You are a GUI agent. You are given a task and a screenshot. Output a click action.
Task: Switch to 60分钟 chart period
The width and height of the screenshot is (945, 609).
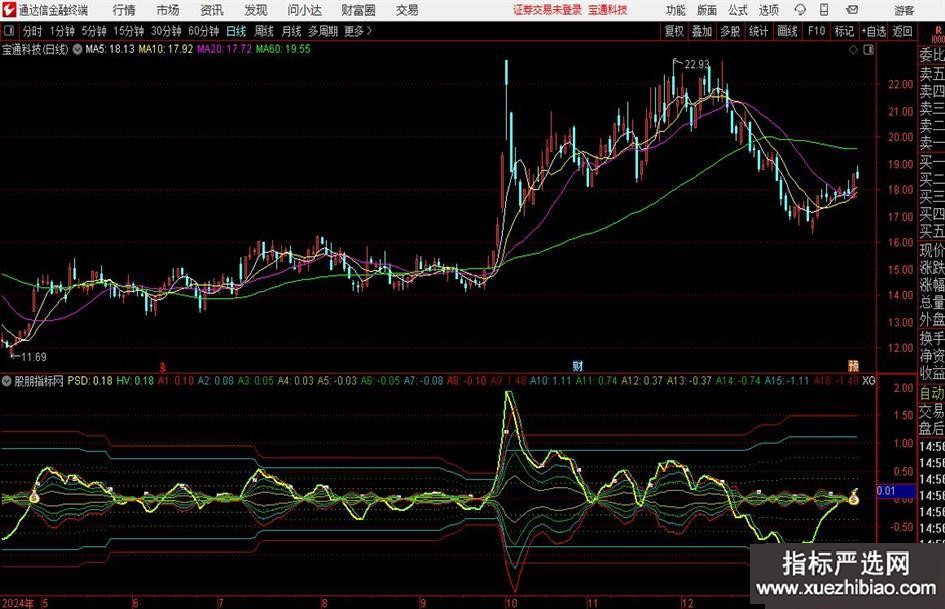204,31
